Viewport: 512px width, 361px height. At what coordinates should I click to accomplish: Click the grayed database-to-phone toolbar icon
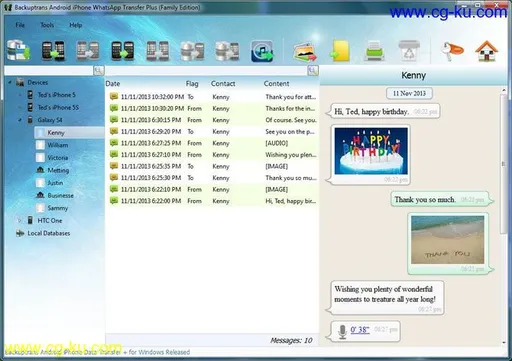click(192, 51)
